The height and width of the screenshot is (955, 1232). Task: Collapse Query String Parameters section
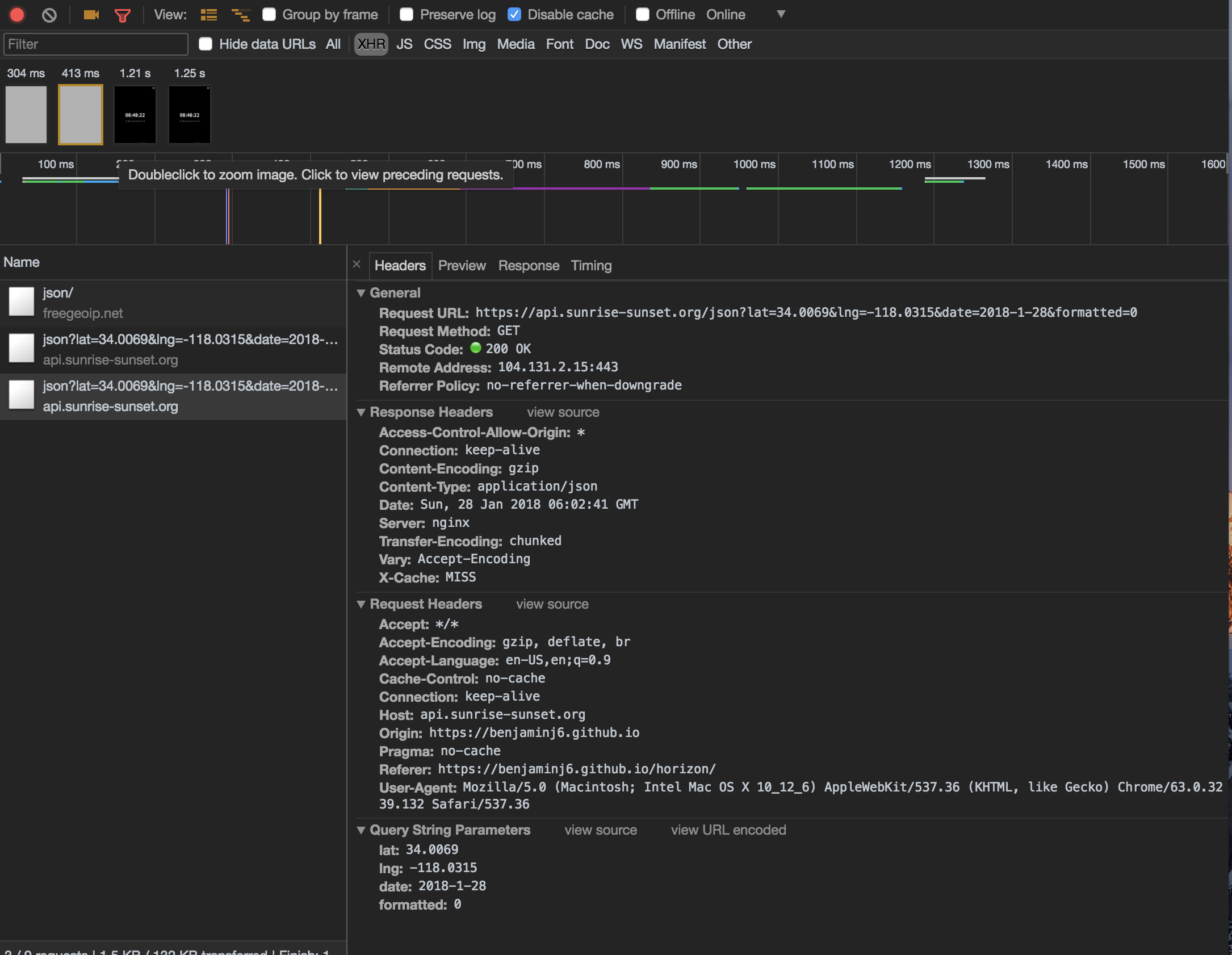(361, 830)
